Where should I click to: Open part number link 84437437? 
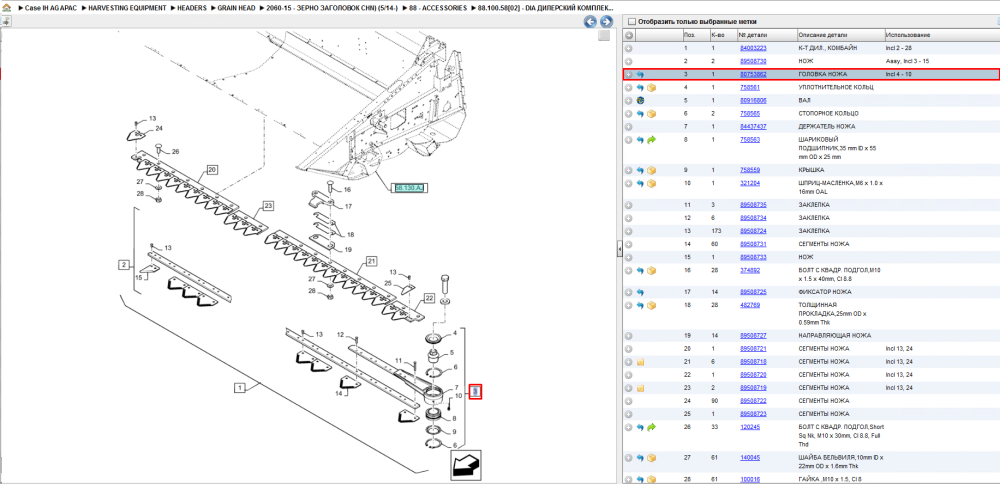tap(753, 126)
